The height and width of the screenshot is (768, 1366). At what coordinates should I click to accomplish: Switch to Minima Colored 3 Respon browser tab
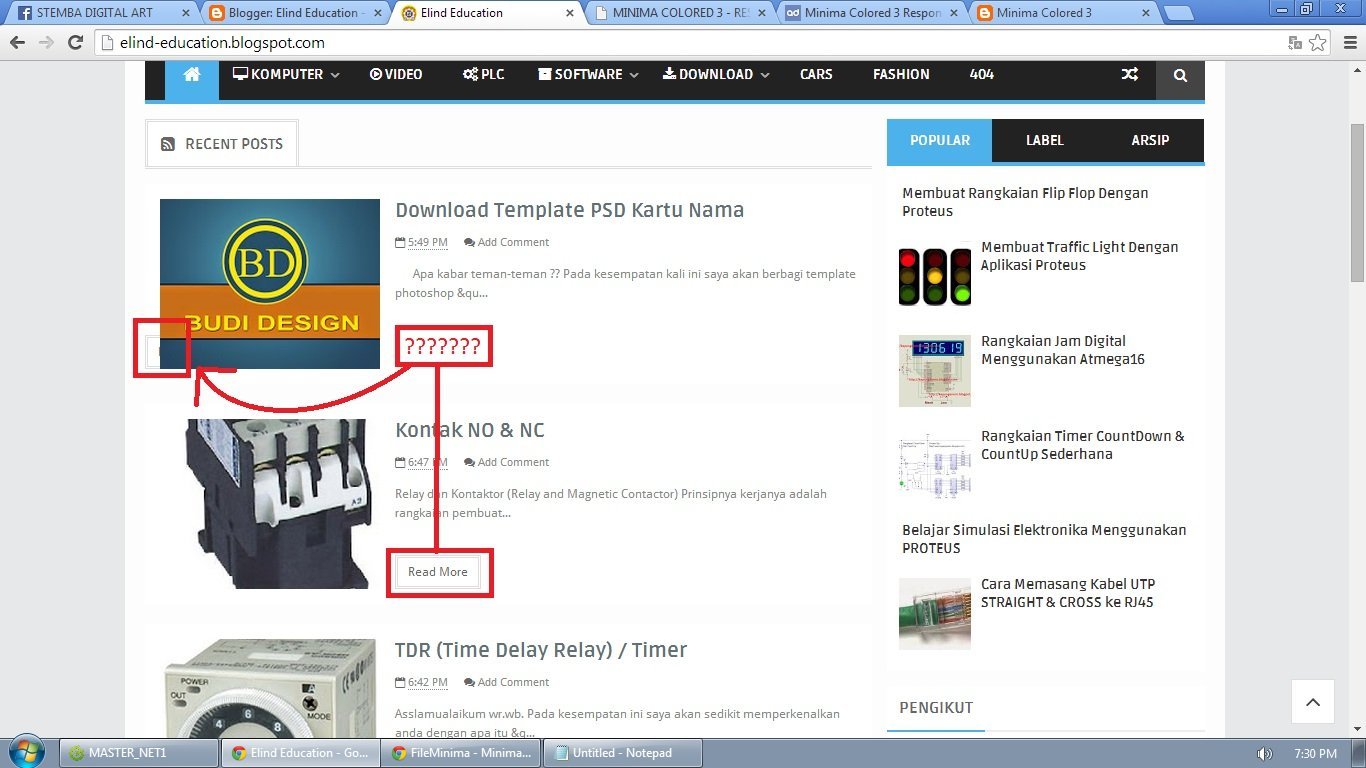pyautogui.click(x=870, y=13)
